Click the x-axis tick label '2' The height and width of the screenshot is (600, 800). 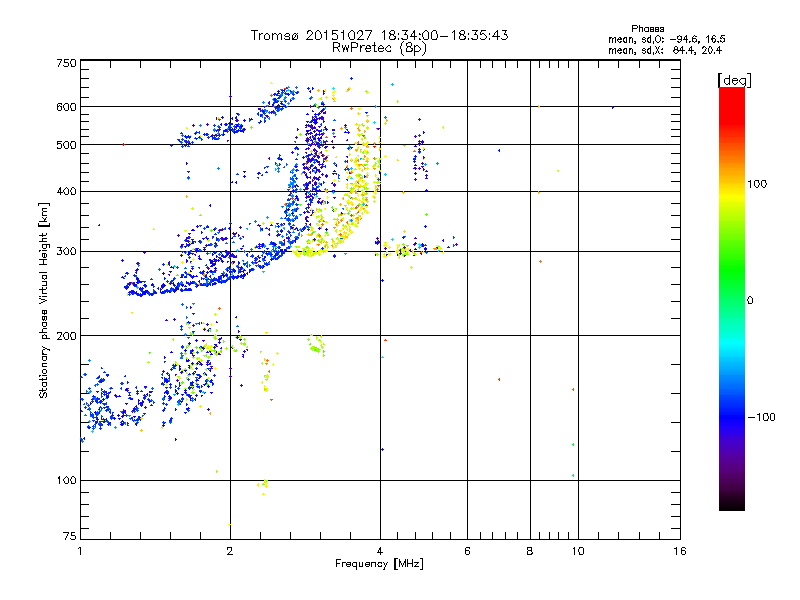[230, 551]
